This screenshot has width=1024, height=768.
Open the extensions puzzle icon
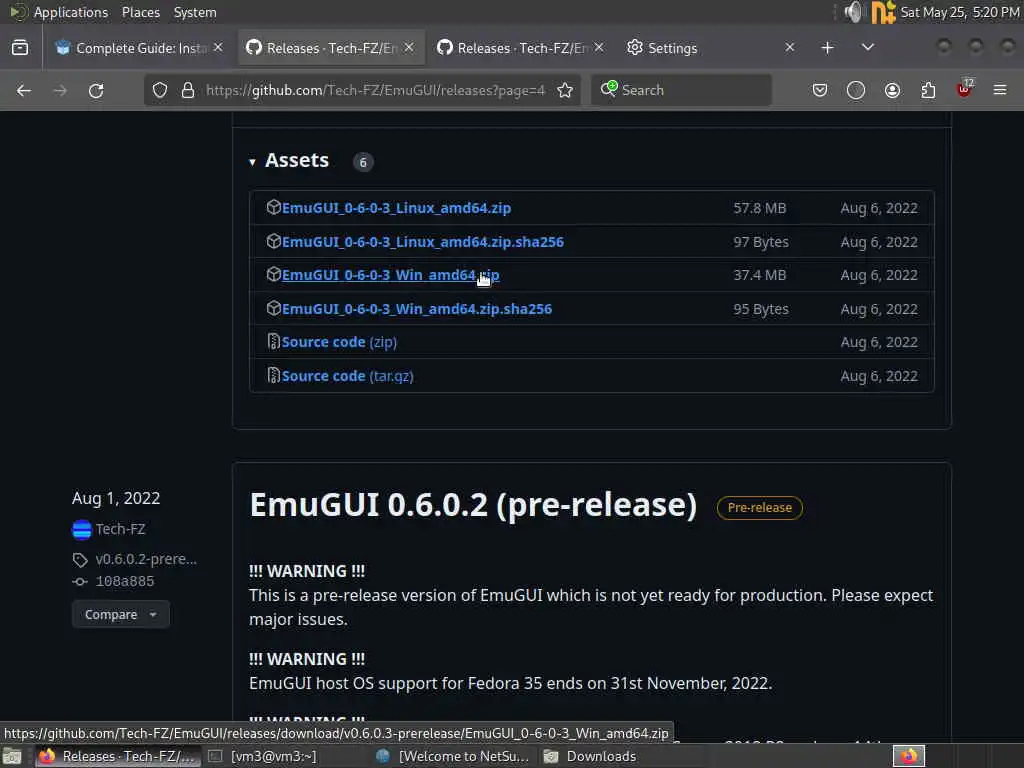(x=928, y=90)
